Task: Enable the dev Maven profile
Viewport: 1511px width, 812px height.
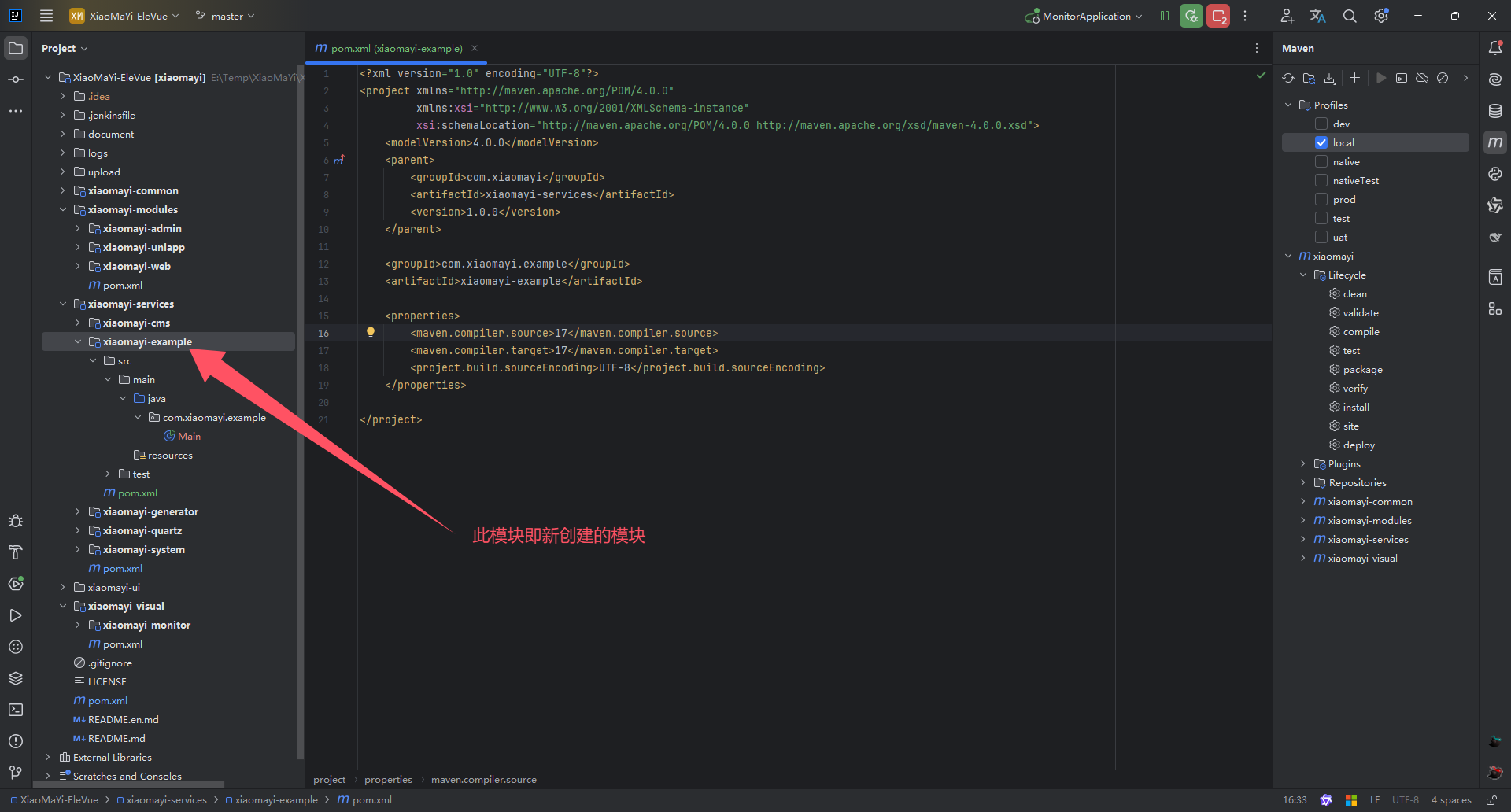Action: click(x=1321, y=124)
